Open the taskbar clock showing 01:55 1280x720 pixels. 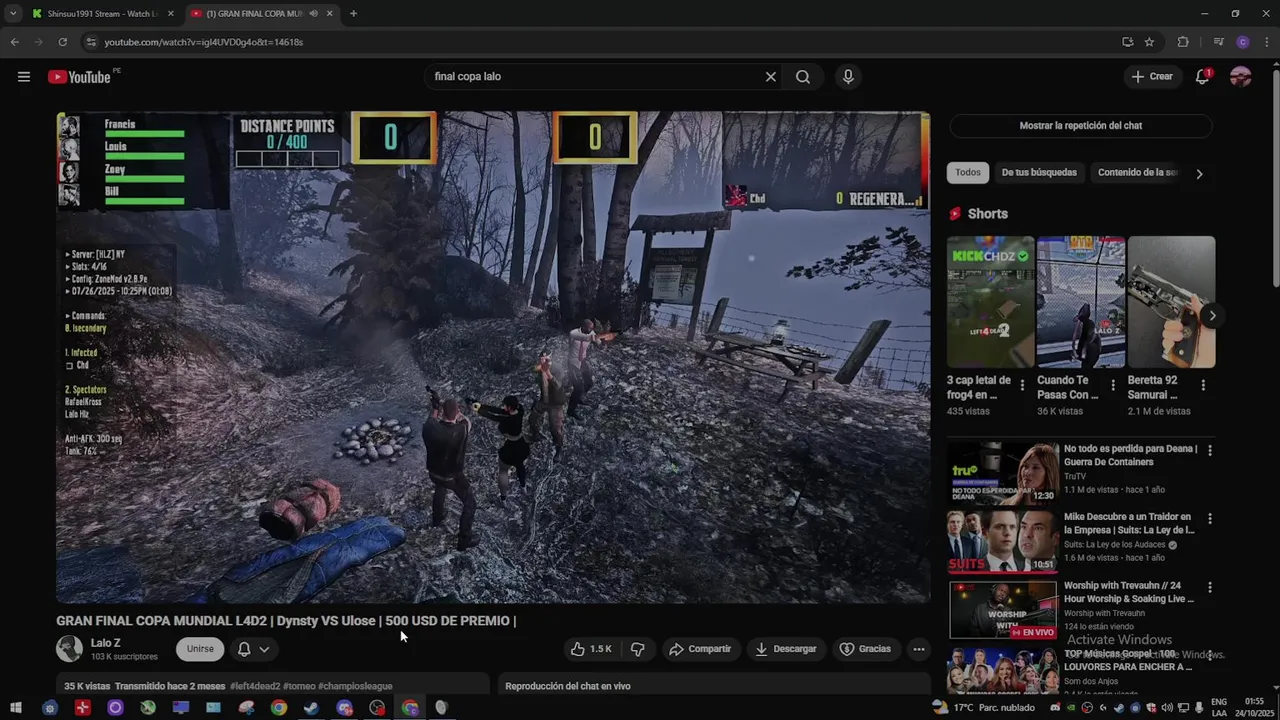click(x=1254, y=707)
